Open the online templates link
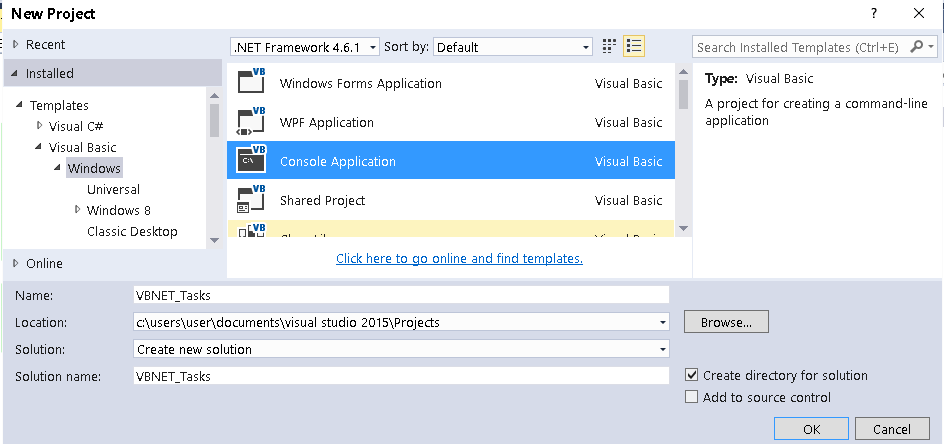Image resolution: width=944 pixels, height=444 pixels. (459, 258)
